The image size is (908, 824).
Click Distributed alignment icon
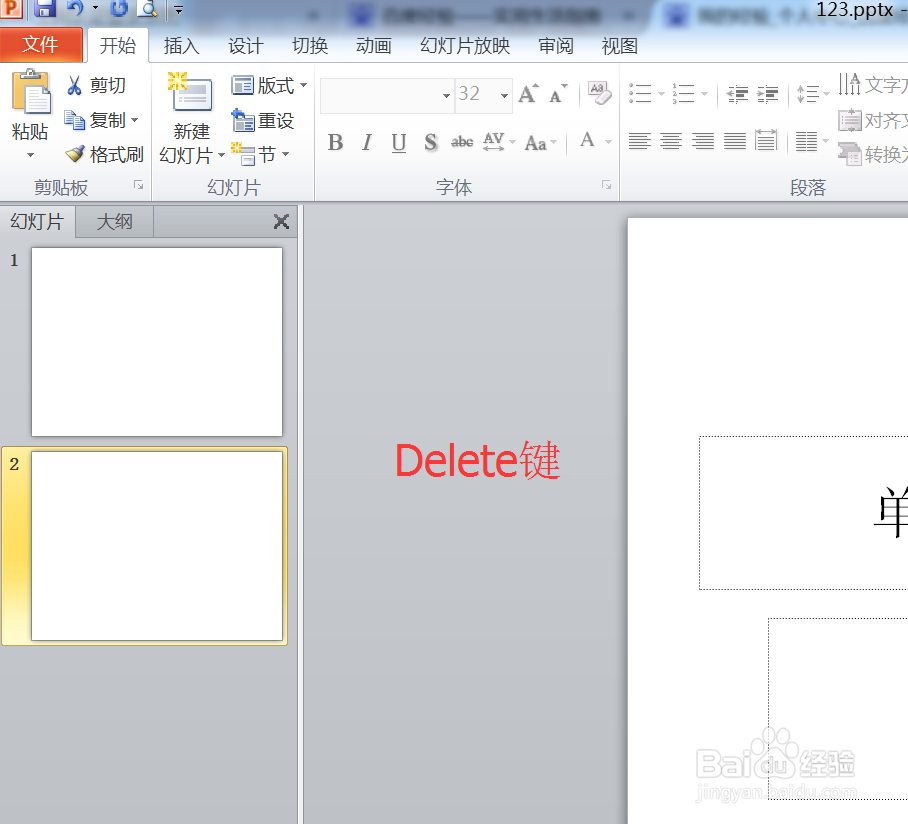[766, 141]
